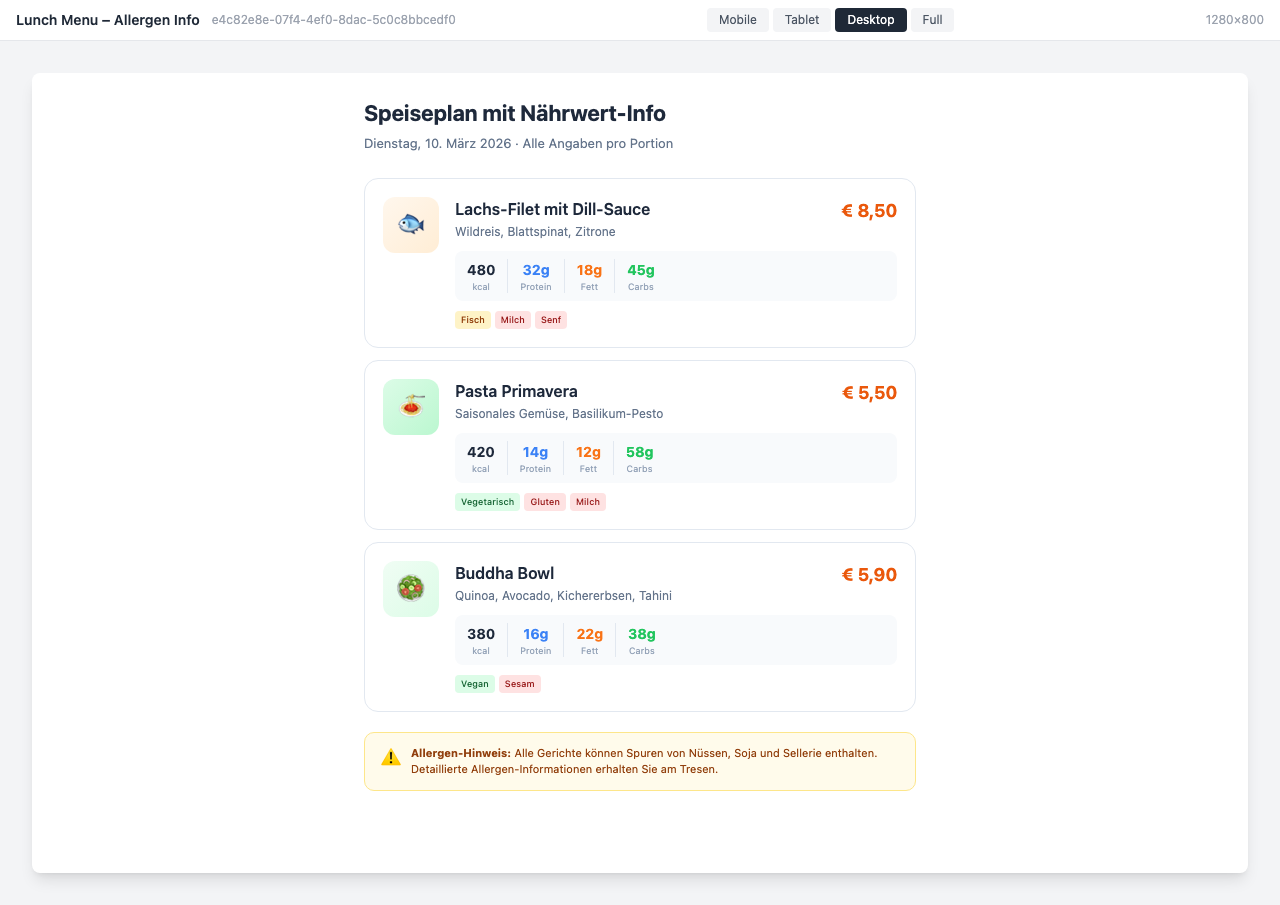This screenshot has height=905, width=1280.
Task: Click the fish icon for Lachs-Filet
Action: click(411, 225)
